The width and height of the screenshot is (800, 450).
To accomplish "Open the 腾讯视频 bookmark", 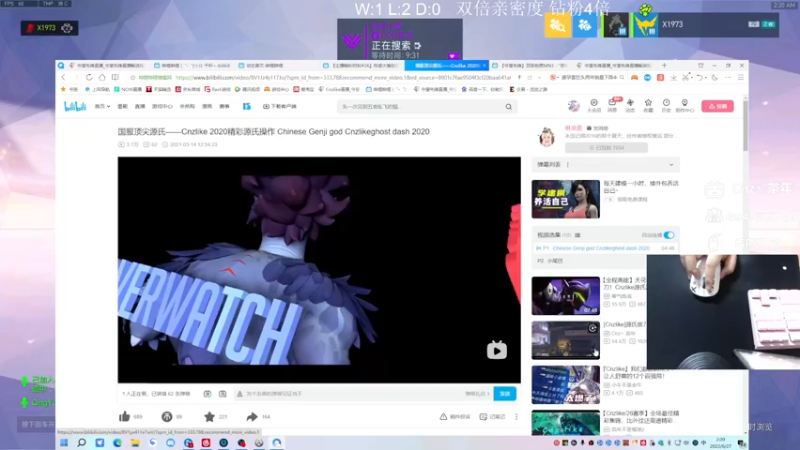I will 247,89.
